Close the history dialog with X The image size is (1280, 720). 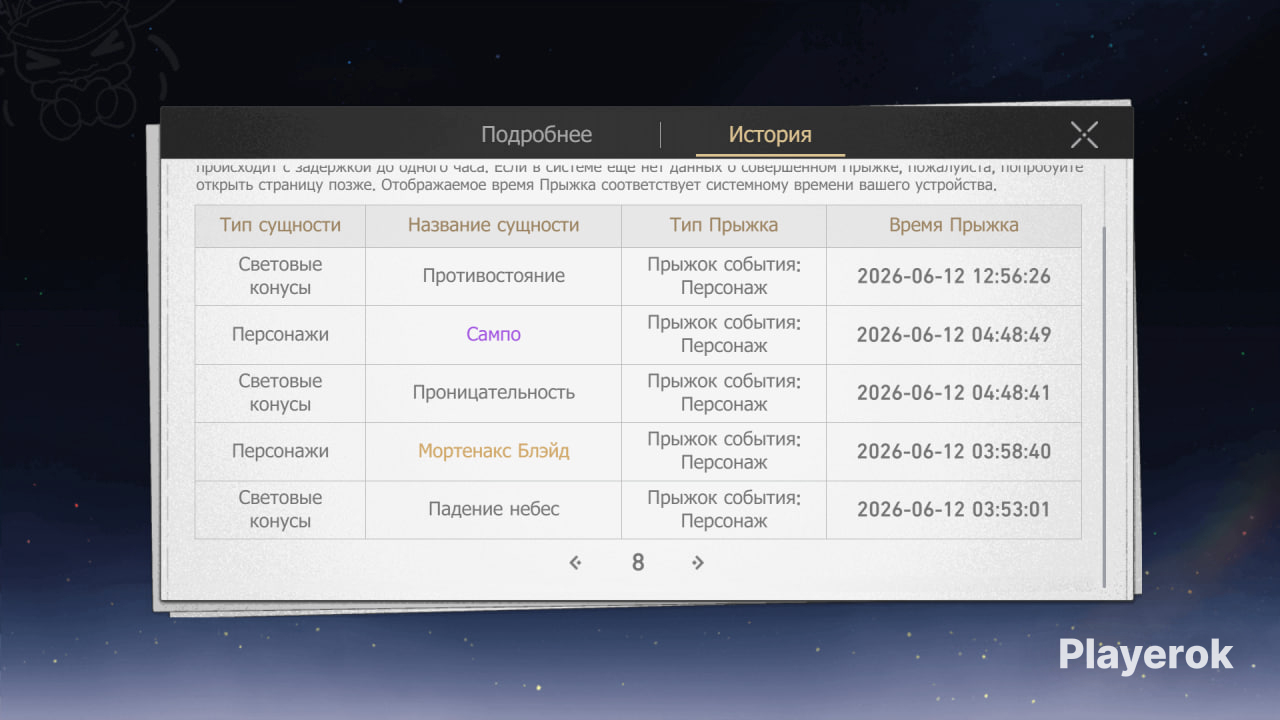coord(1084,135)
